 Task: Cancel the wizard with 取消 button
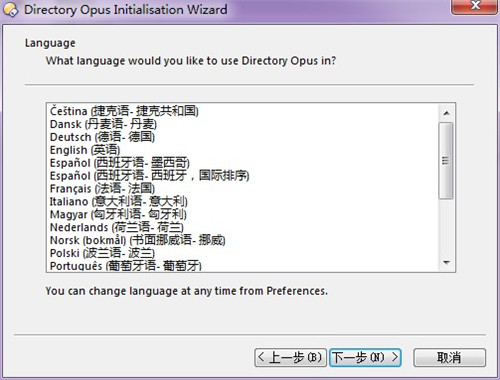[449, 358]
